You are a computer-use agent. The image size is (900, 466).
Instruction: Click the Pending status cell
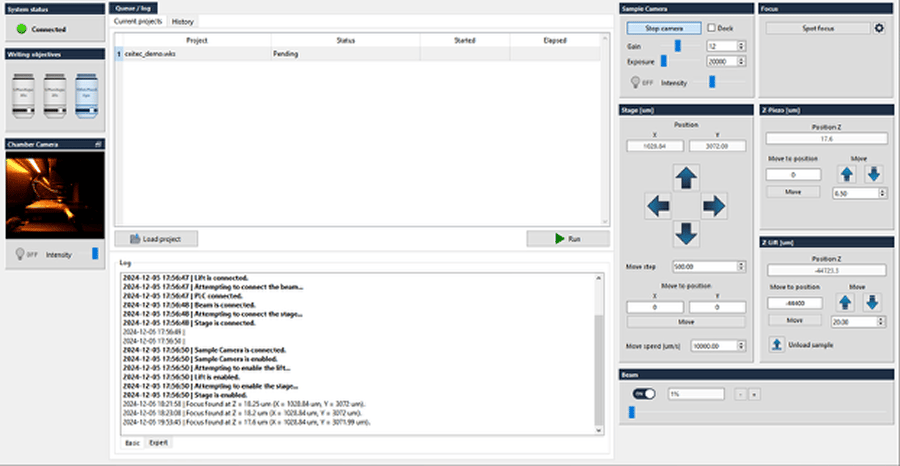point(346,54)
